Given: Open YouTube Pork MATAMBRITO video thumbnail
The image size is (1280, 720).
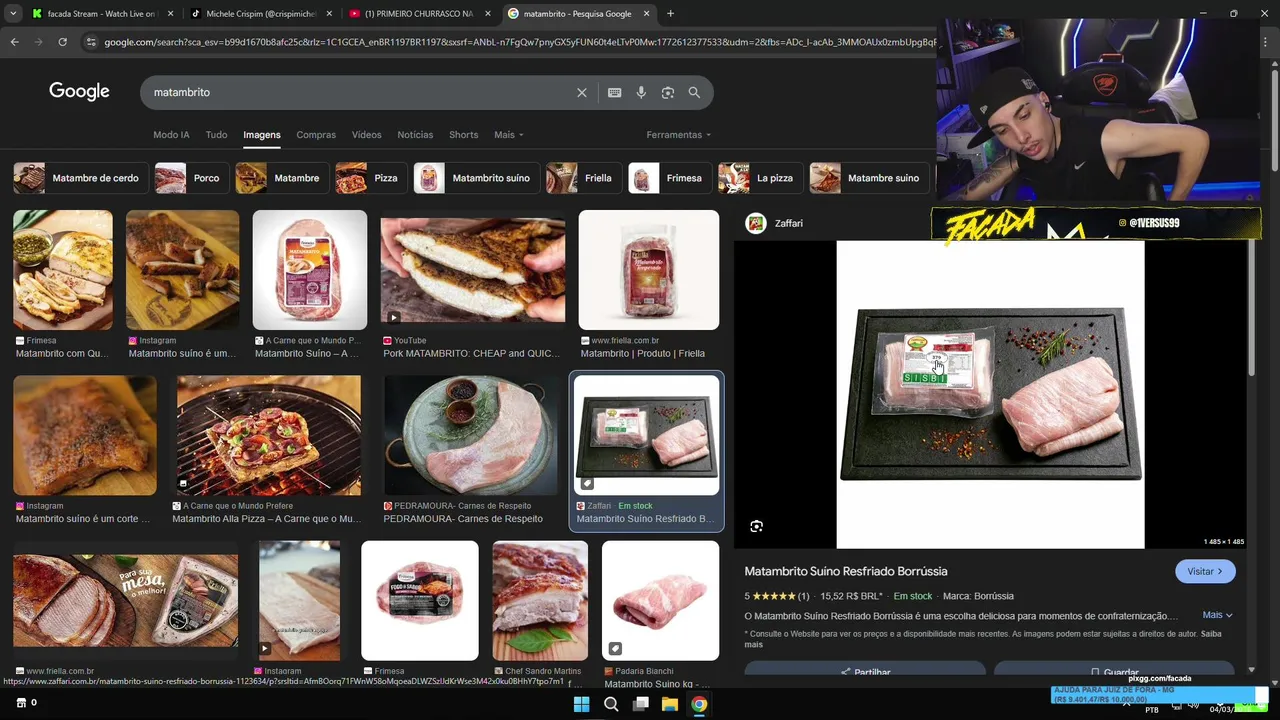Looking at the screenshot, I should point(473,270).
